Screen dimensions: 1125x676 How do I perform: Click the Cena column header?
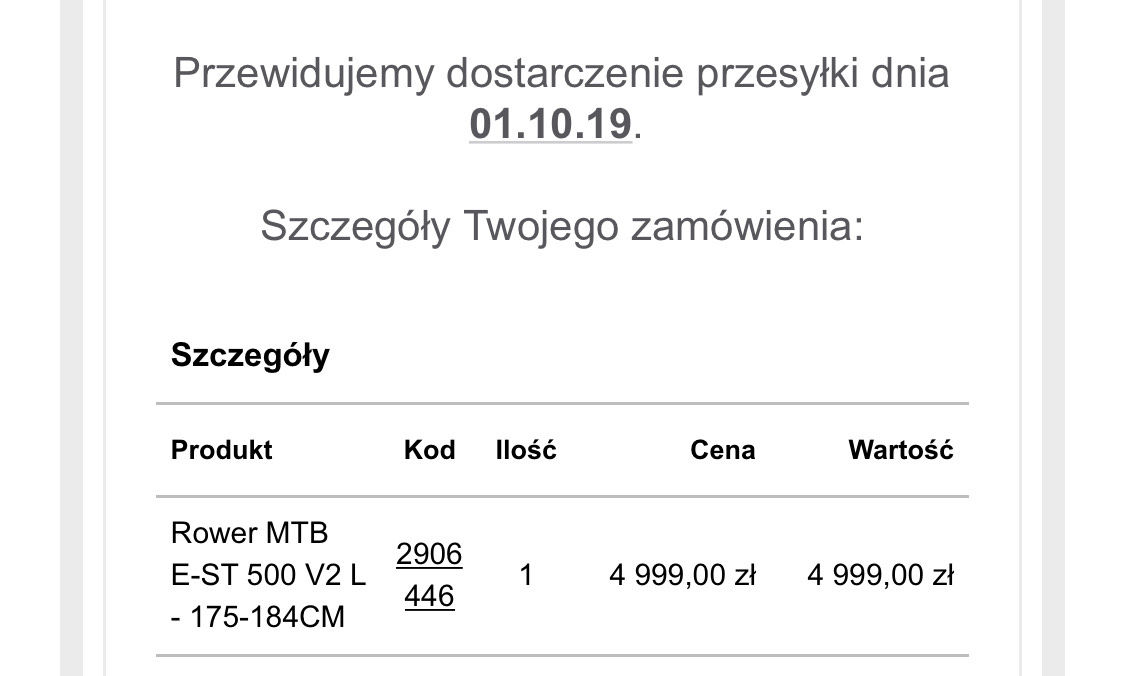[722, 450]
